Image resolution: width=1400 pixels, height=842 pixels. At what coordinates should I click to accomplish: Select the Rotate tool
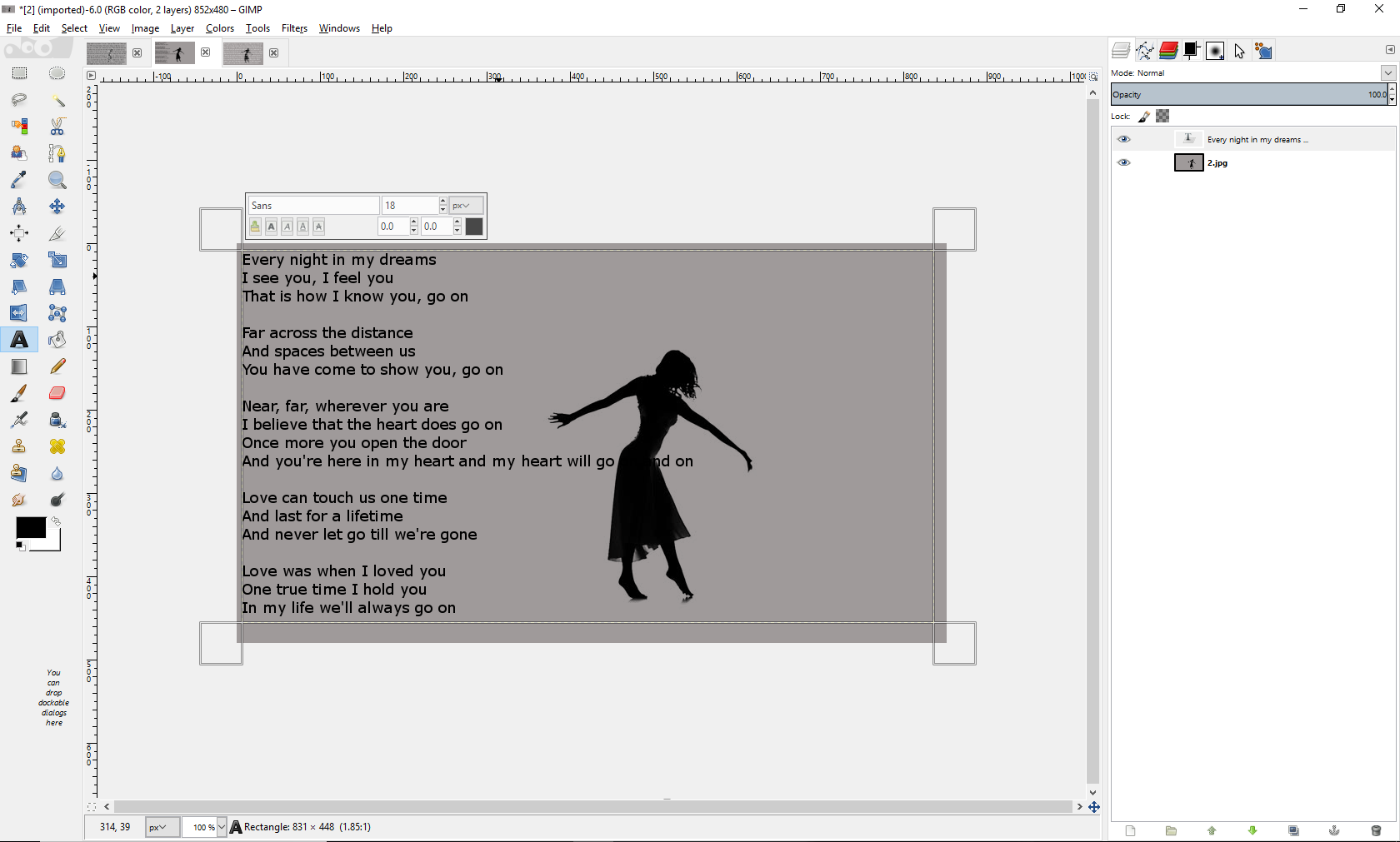tap(19, 260)
